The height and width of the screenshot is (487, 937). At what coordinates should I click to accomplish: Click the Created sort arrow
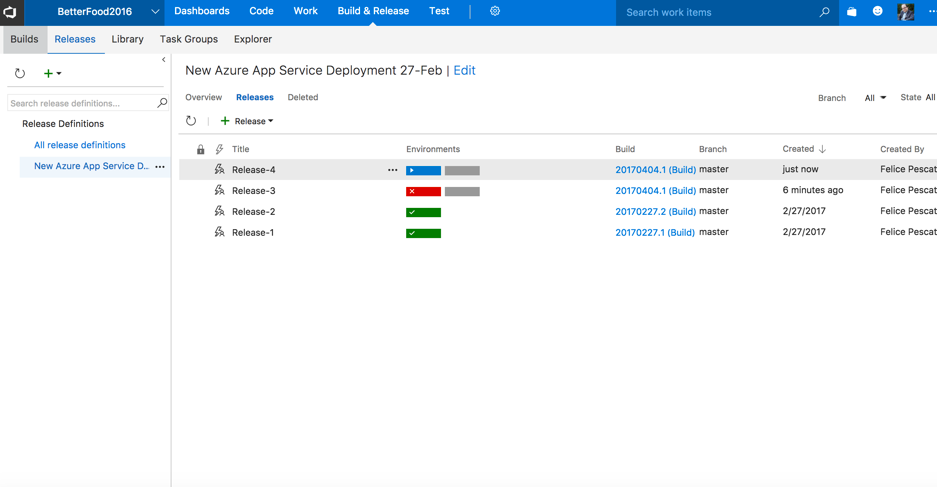pyautogui.click(x=822, y=149)
